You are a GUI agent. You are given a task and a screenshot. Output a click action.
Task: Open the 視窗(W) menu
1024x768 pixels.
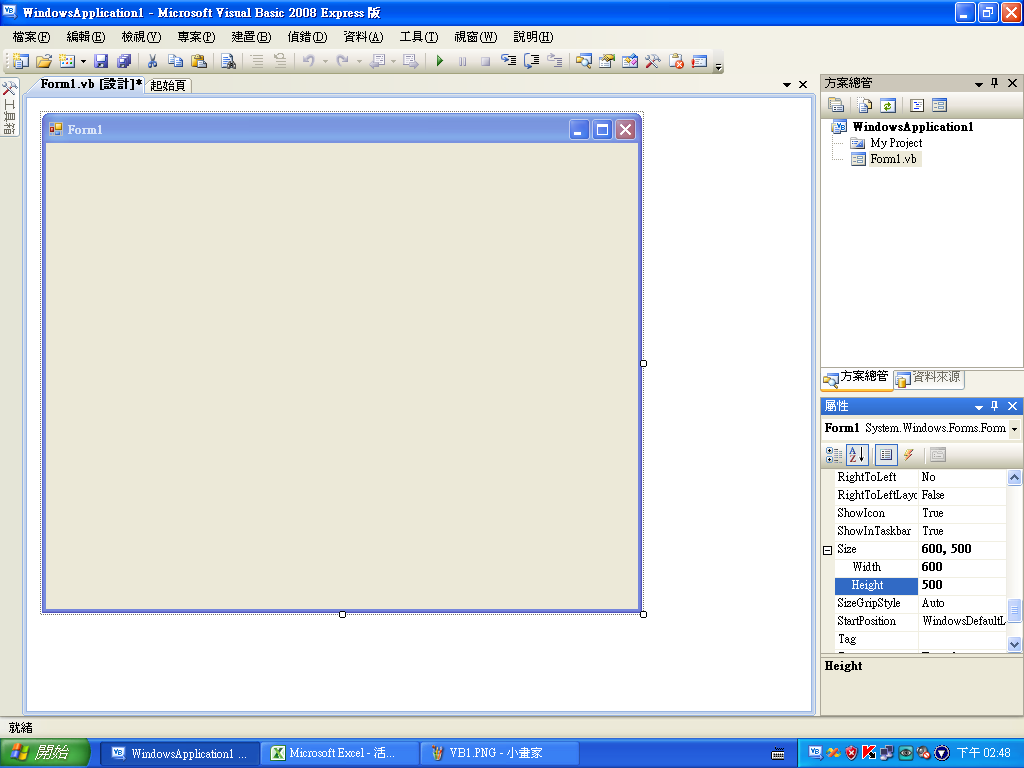[x=475, y=37]
